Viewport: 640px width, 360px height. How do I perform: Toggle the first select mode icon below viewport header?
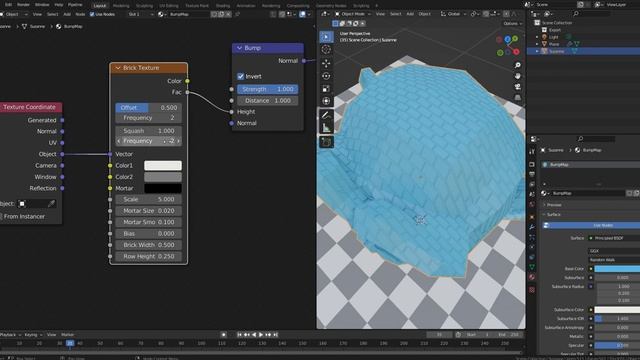[x=335, y=24]
